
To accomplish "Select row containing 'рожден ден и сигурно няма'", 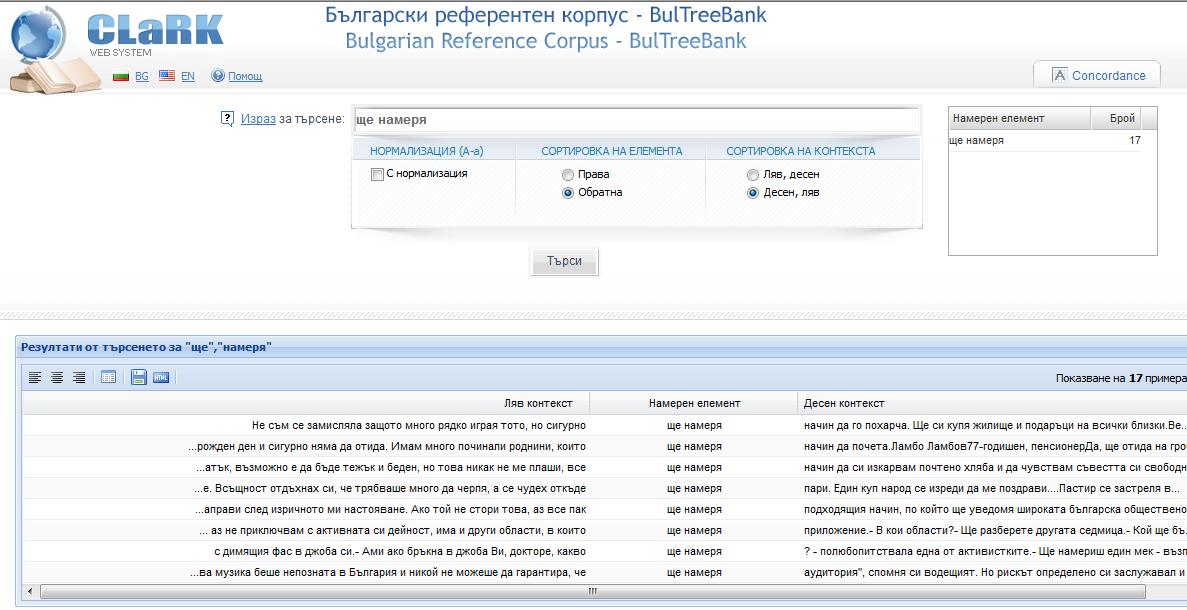I will [605, 447].
